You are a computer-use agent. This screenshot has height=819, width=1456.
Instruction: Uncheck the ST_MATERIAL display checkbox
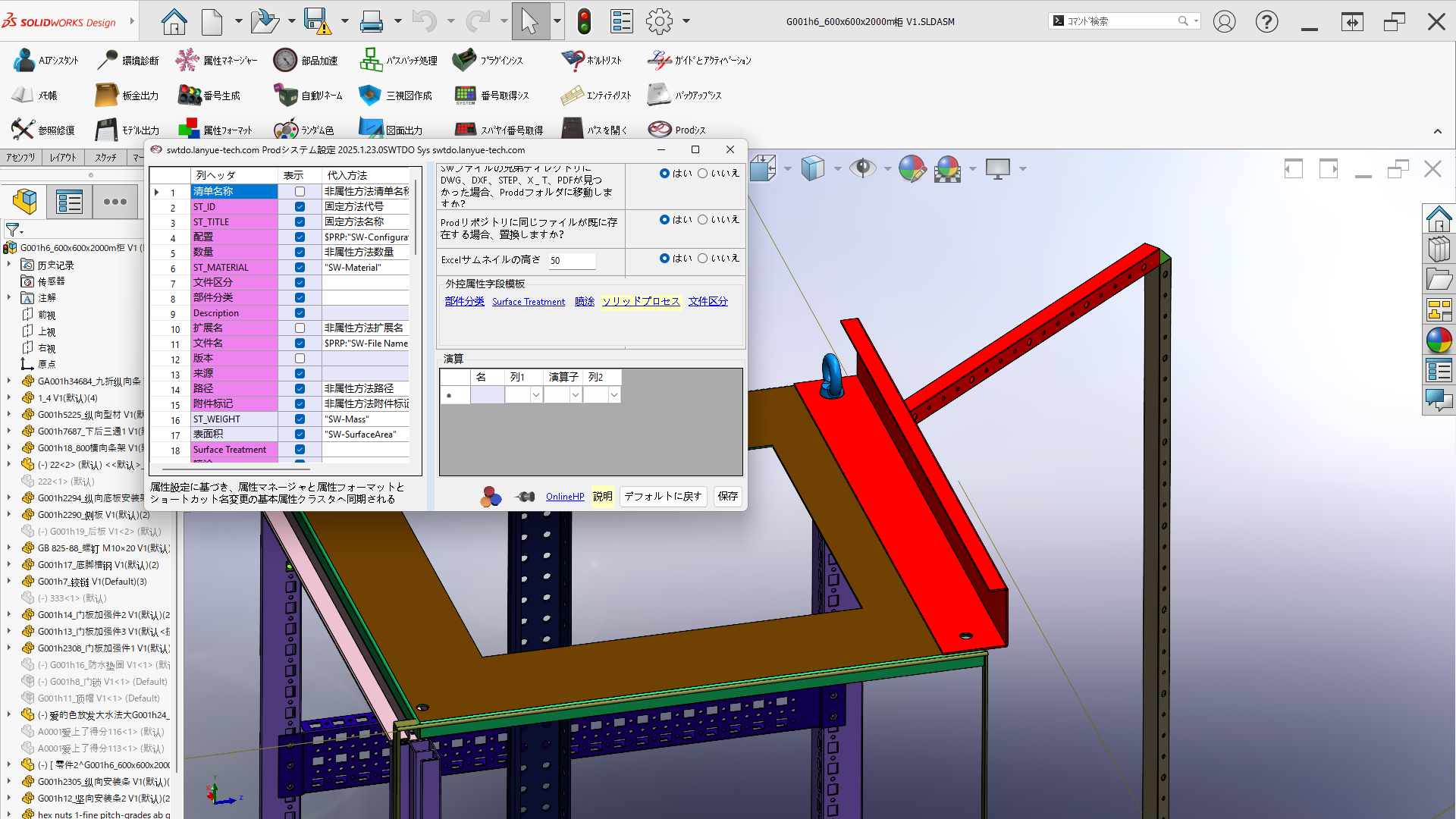pyautogui.click(x=300, y=268)
